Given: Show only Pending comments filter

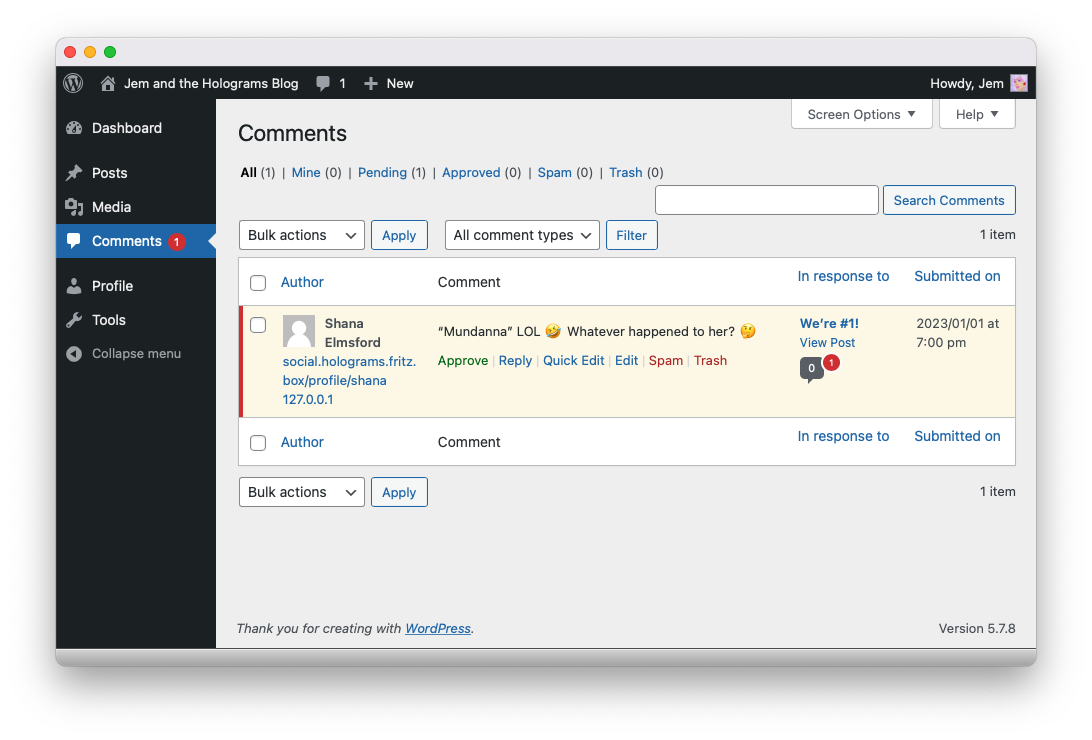Looking at the screenshot, I should coord(382,172).
